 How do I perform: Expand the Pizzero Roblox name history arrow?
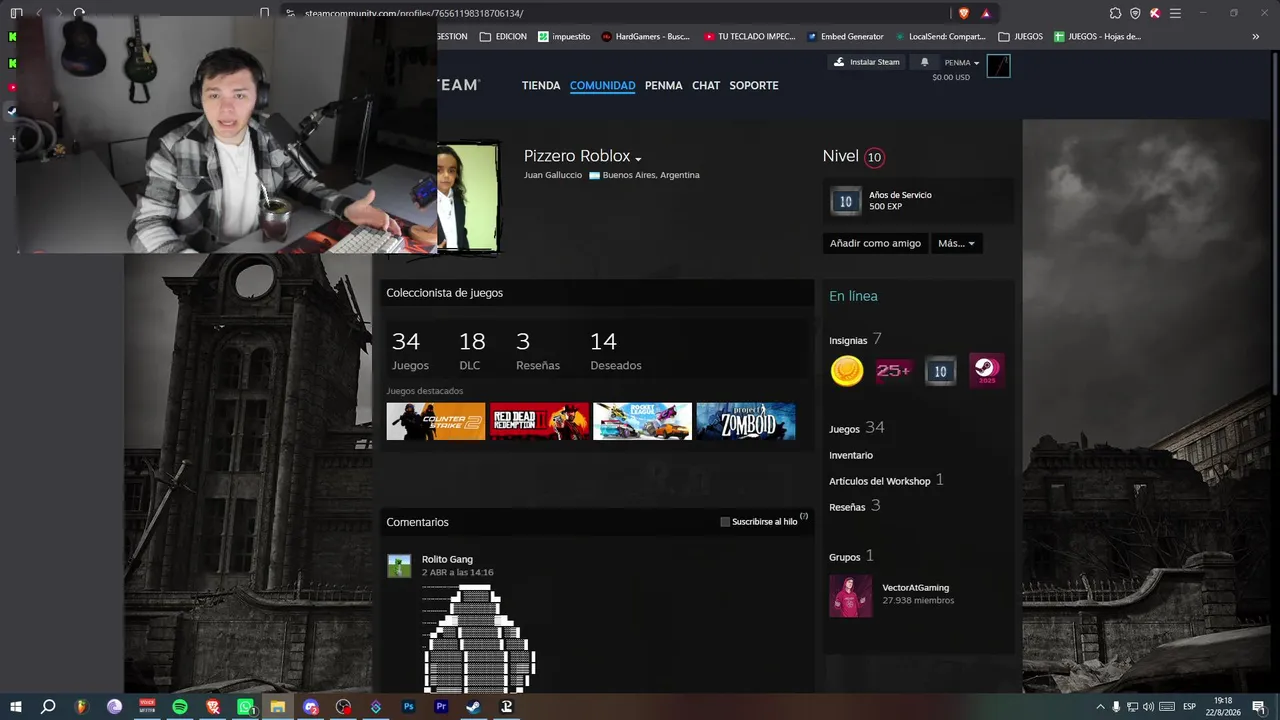[x=638, y=159]
